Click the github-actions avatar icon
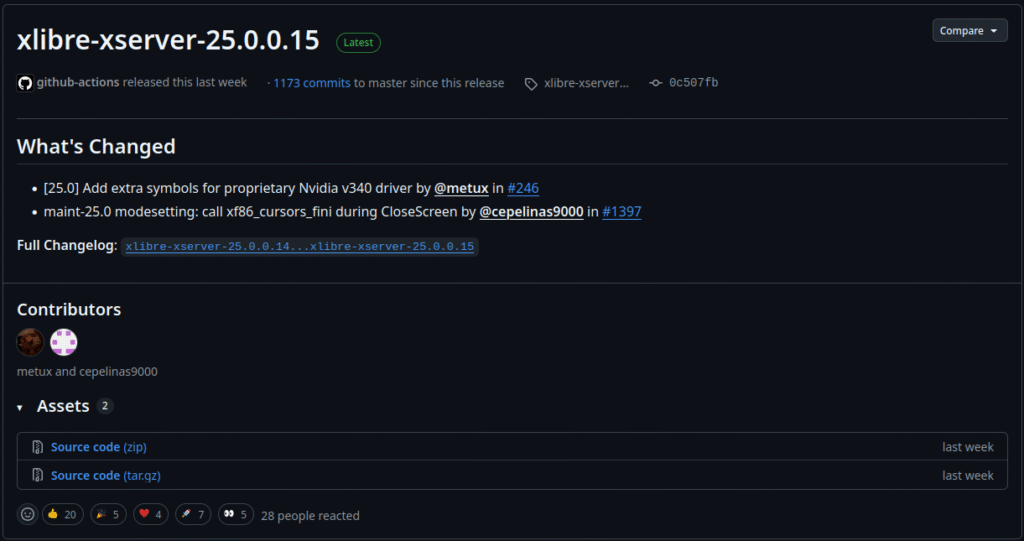The height and width of the screenshot is (541, 1024). click(x=25, y=83)
